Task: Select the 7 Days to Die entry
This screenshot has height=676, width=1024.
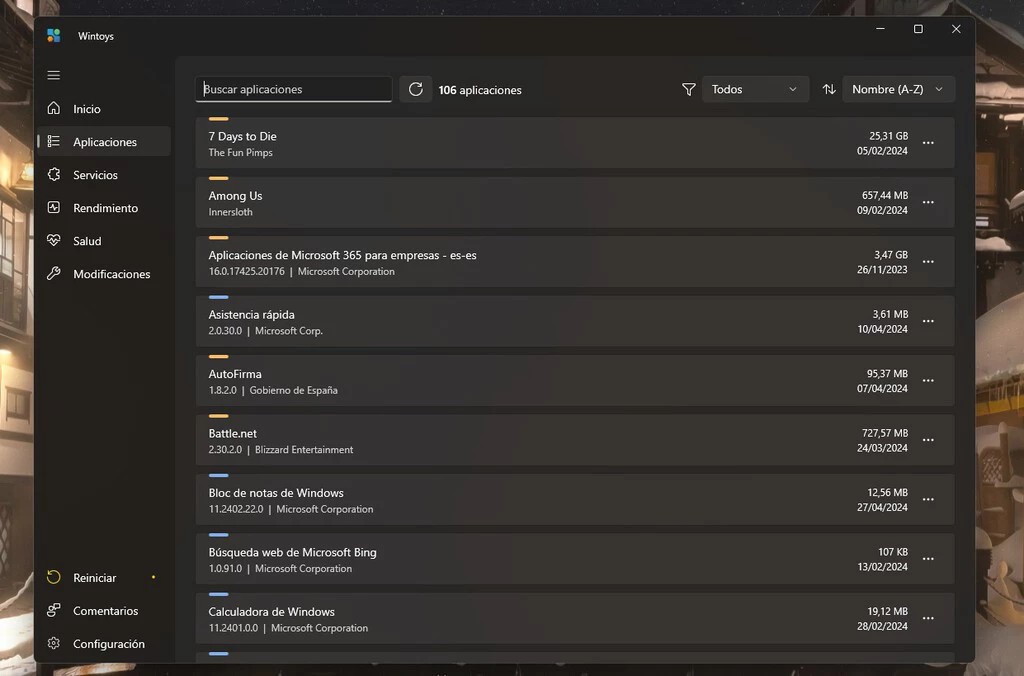Action: click(x=575, y=143)
